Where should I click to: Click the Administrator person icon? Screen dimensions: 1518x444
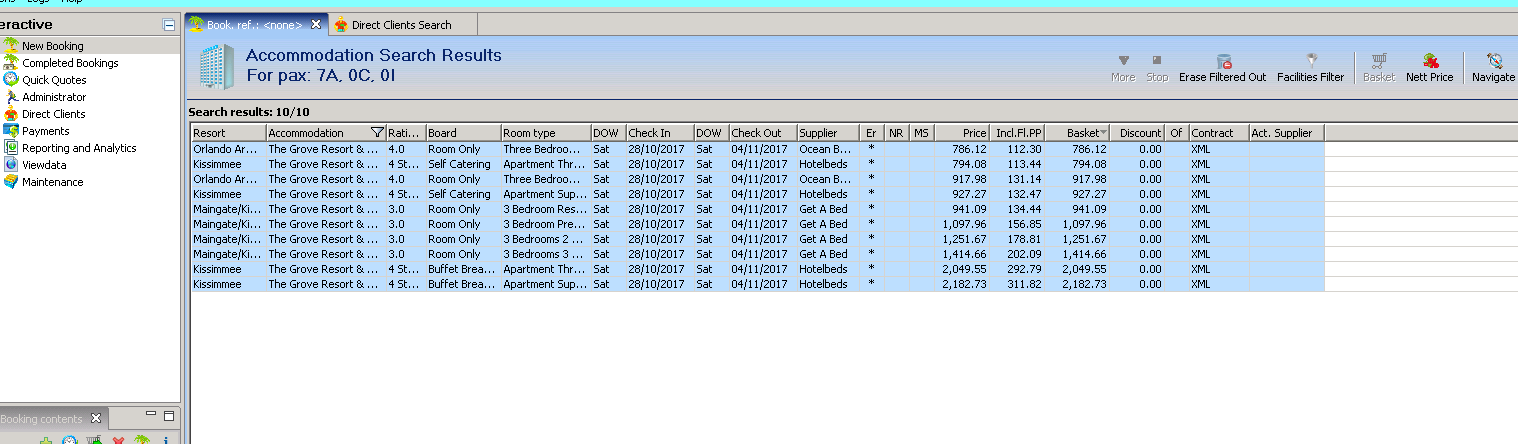(11, 97)
